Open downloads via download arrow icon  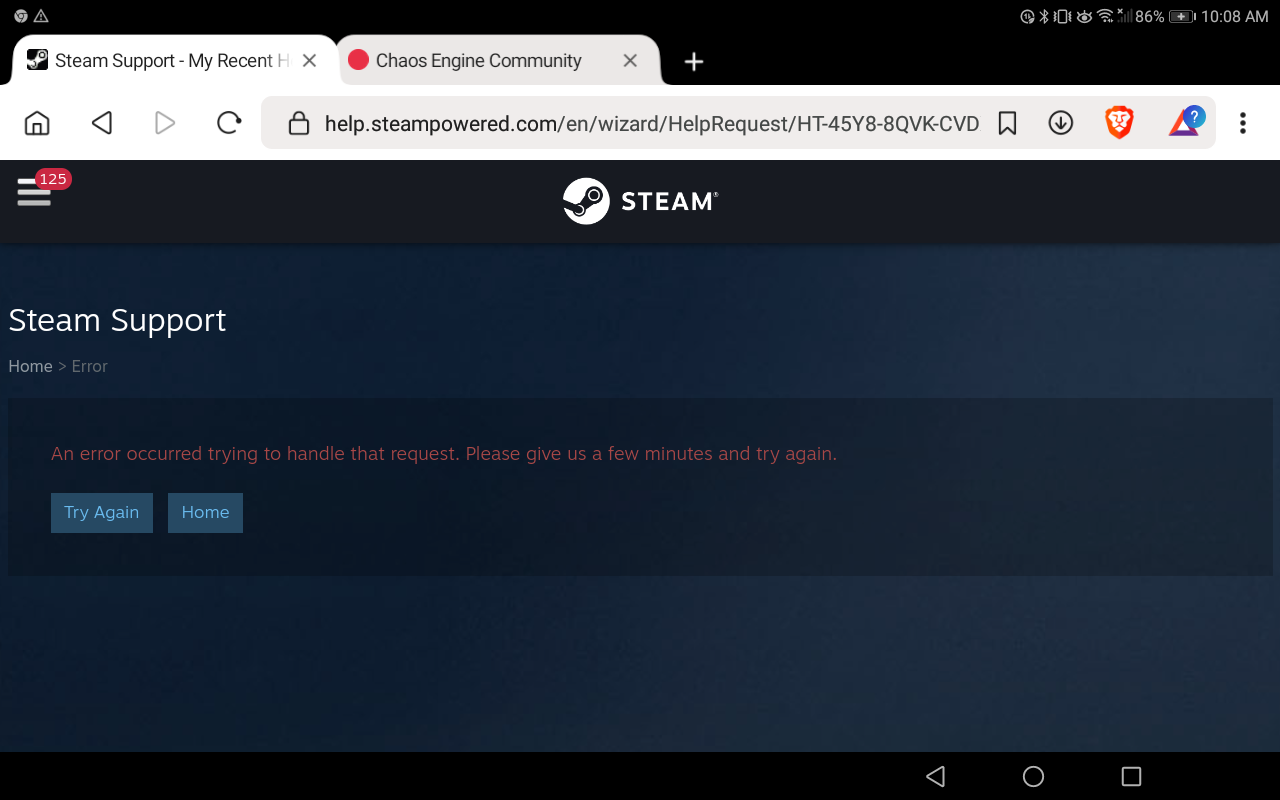pyautogui.click(x=1061, y=123)
